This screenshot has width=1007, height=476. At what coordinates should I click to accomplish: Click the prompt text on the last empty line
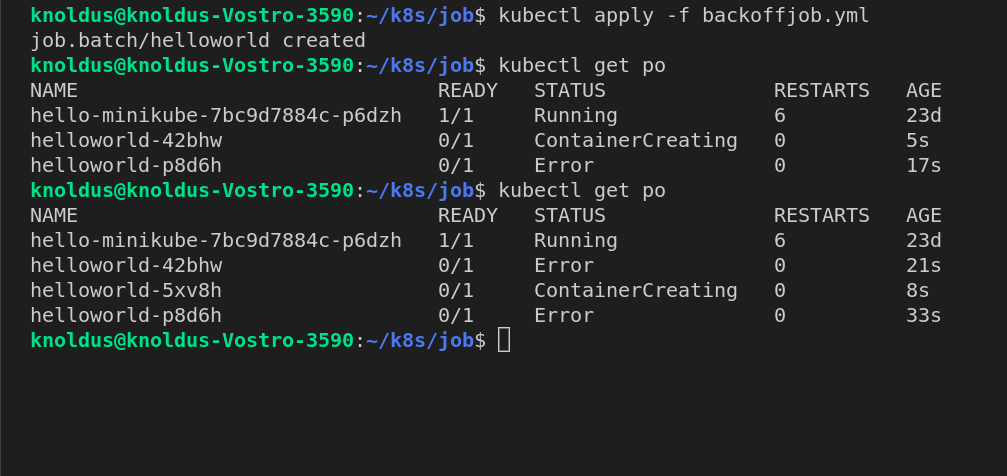[258, 340]
